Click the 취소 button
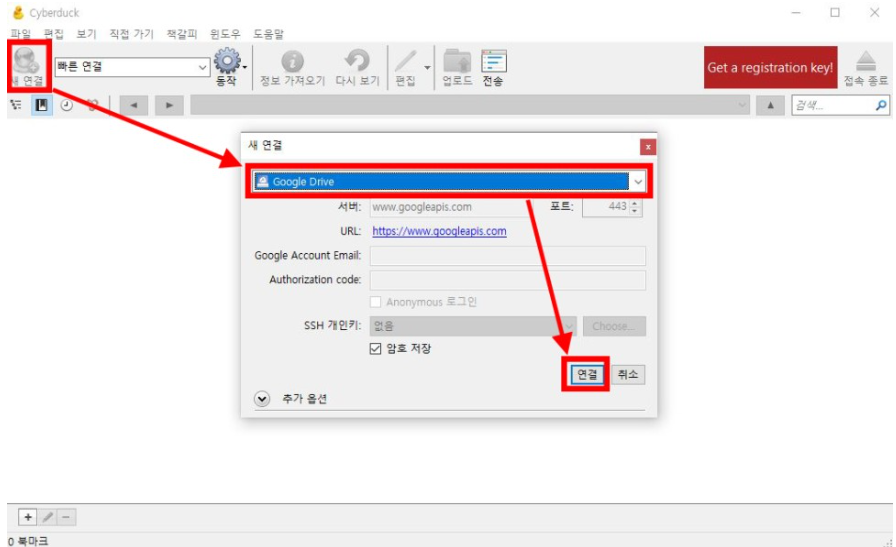The width and height of the screenshot is (896, 547). pos(628,374)
